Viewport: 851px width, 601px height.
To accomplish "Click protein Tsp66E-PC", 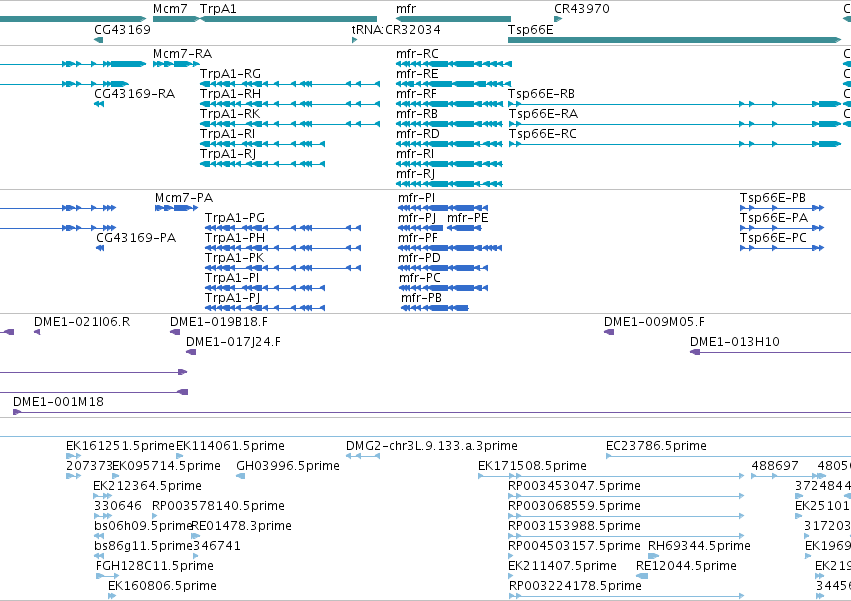I will click(x=782, y=248).
